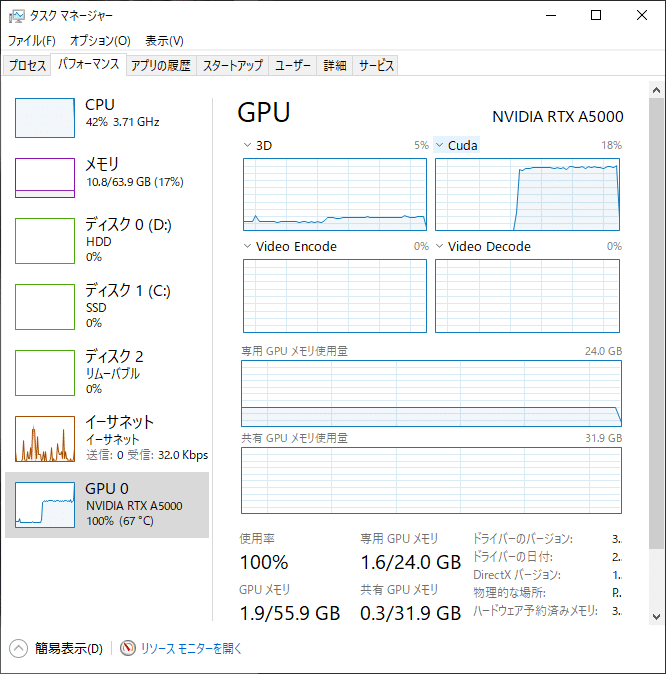Viewport: 666px width, 674px height.
Task: Click the 24.0 GB dedicated memory maximum label
Action: tap(603, 351)
